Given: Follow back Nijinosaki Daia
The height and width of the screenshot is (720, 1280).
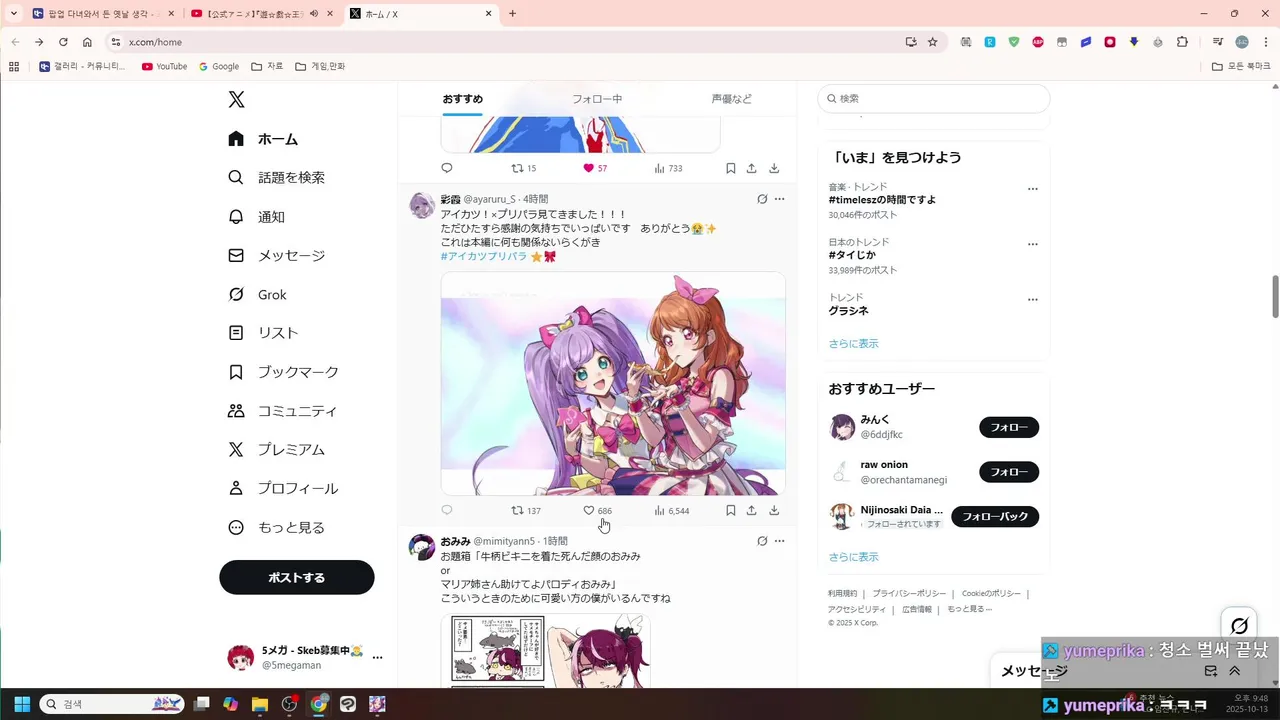Looking at the screenshot, I should 995,517.
